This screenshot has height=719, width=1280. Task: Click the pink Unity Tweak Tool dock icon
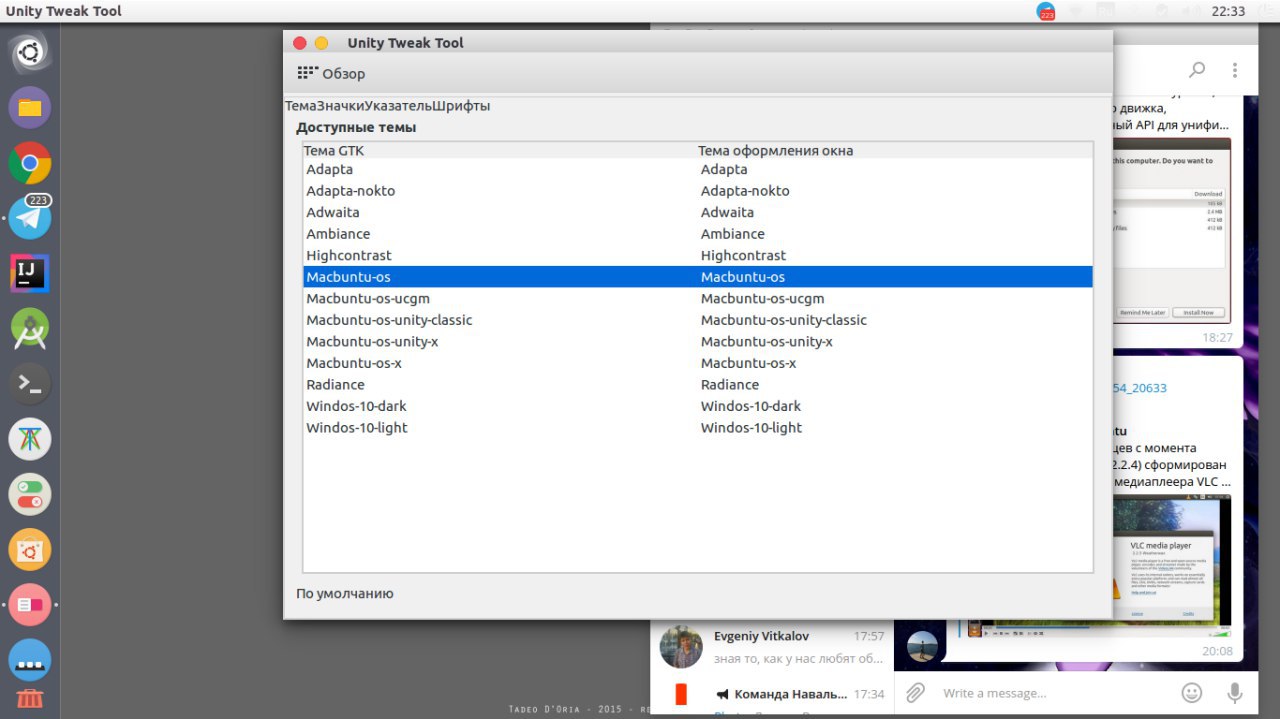30,604
